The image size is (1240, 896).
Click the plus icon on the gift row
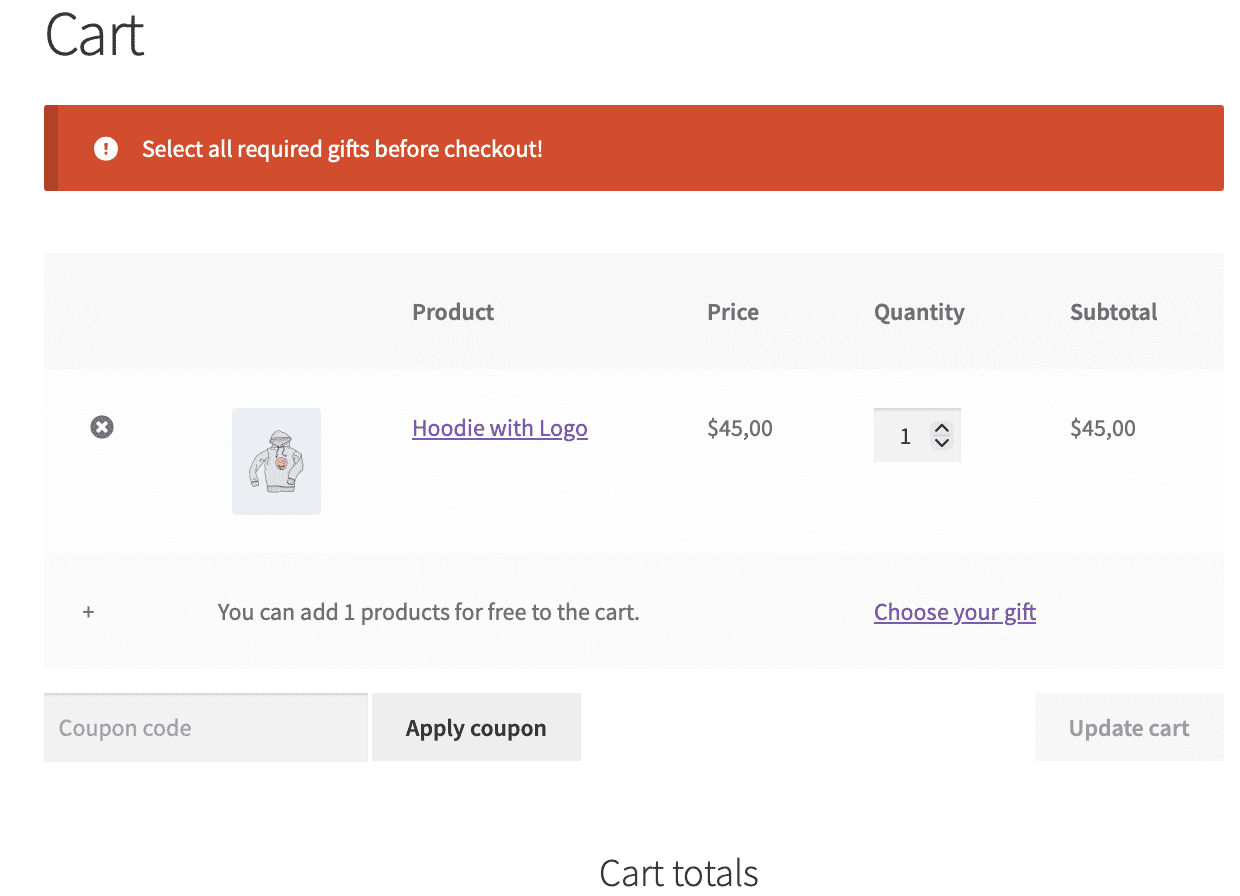(x=88, y=612)
